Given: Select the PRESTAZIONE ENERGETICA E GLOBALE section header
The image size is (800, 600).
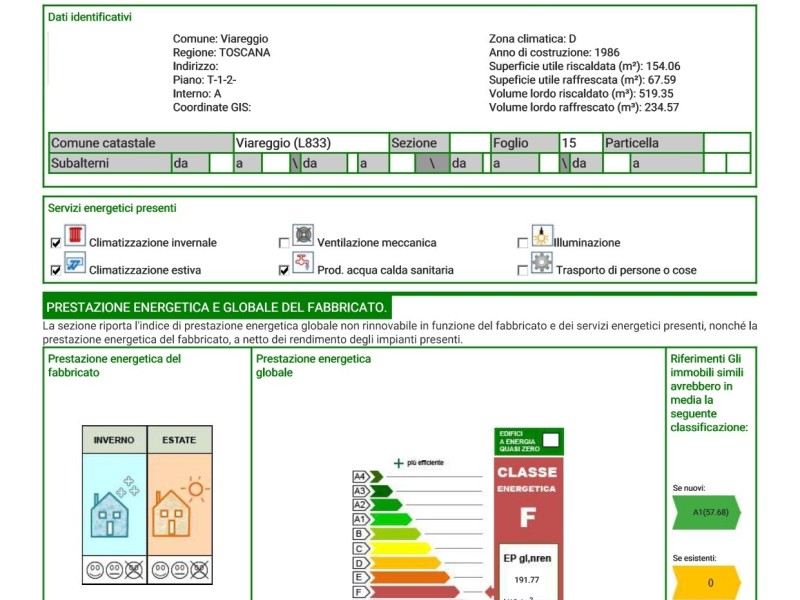Looking at the screenshot, I should point(217,307).
